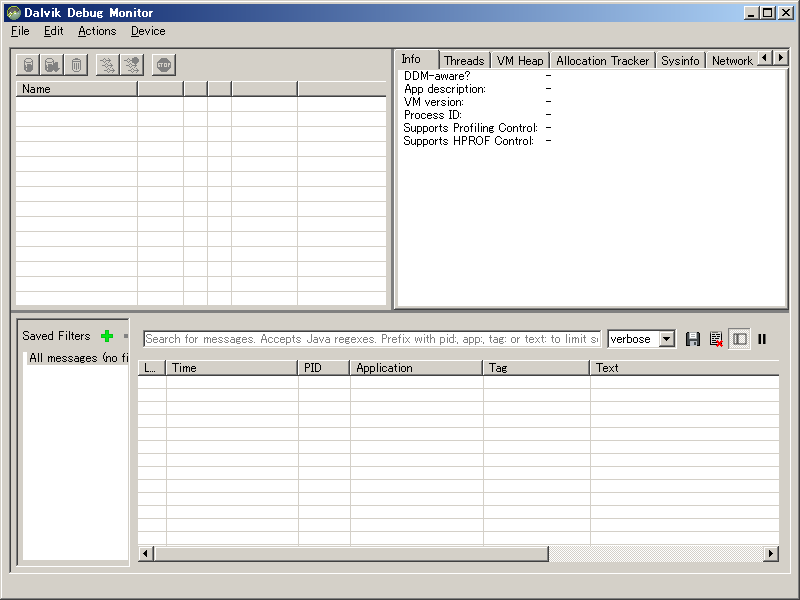Click the Update Threads icon

(x=108, y=65)
